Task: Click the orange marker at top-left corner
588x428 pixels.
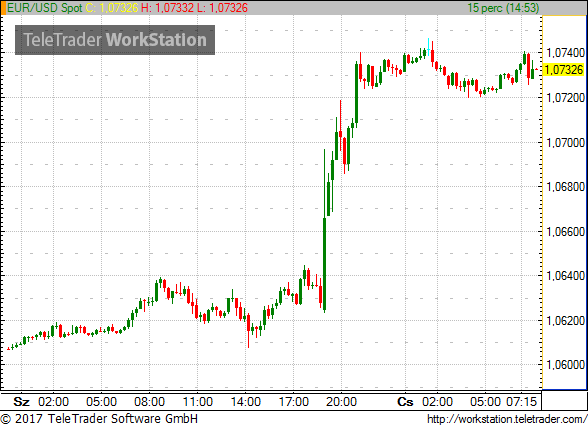Action: pyautogui.click(x=3, y=8)
